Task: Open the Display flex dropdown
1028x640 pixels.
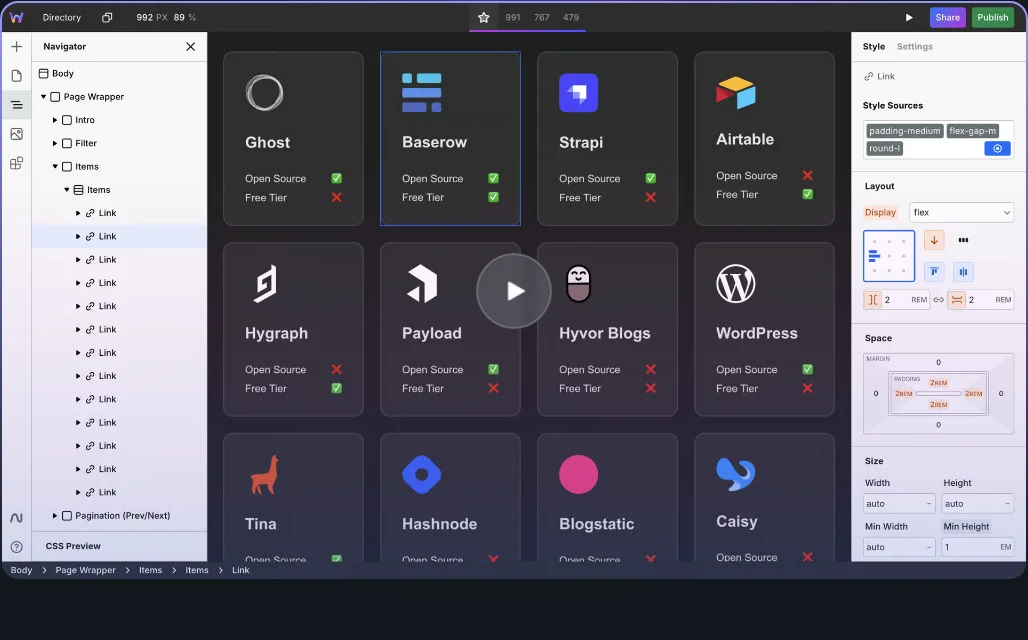Action: pos(961,212)
